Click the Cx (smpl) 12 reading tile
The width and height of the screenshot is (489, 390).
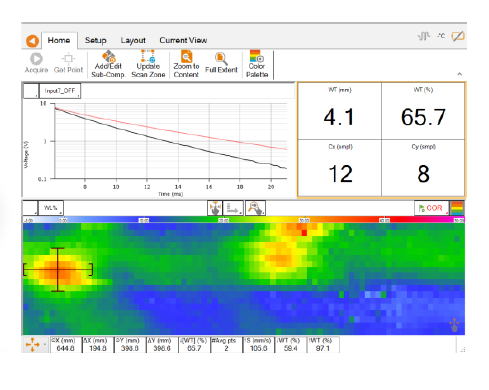tap(340, 168)
